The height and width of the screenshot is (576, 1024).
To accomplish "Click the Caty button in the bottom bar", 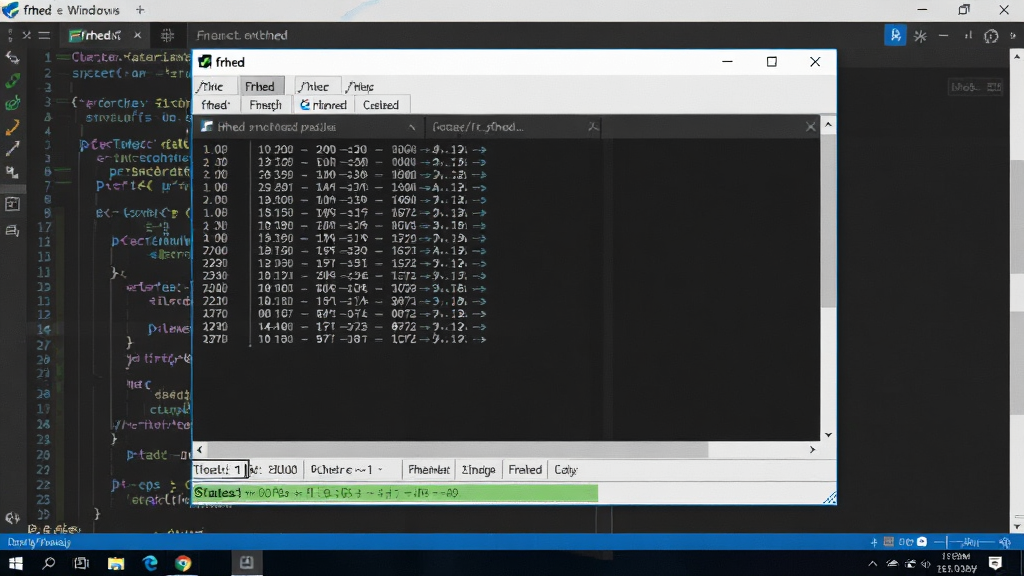I will coord(566,470).
